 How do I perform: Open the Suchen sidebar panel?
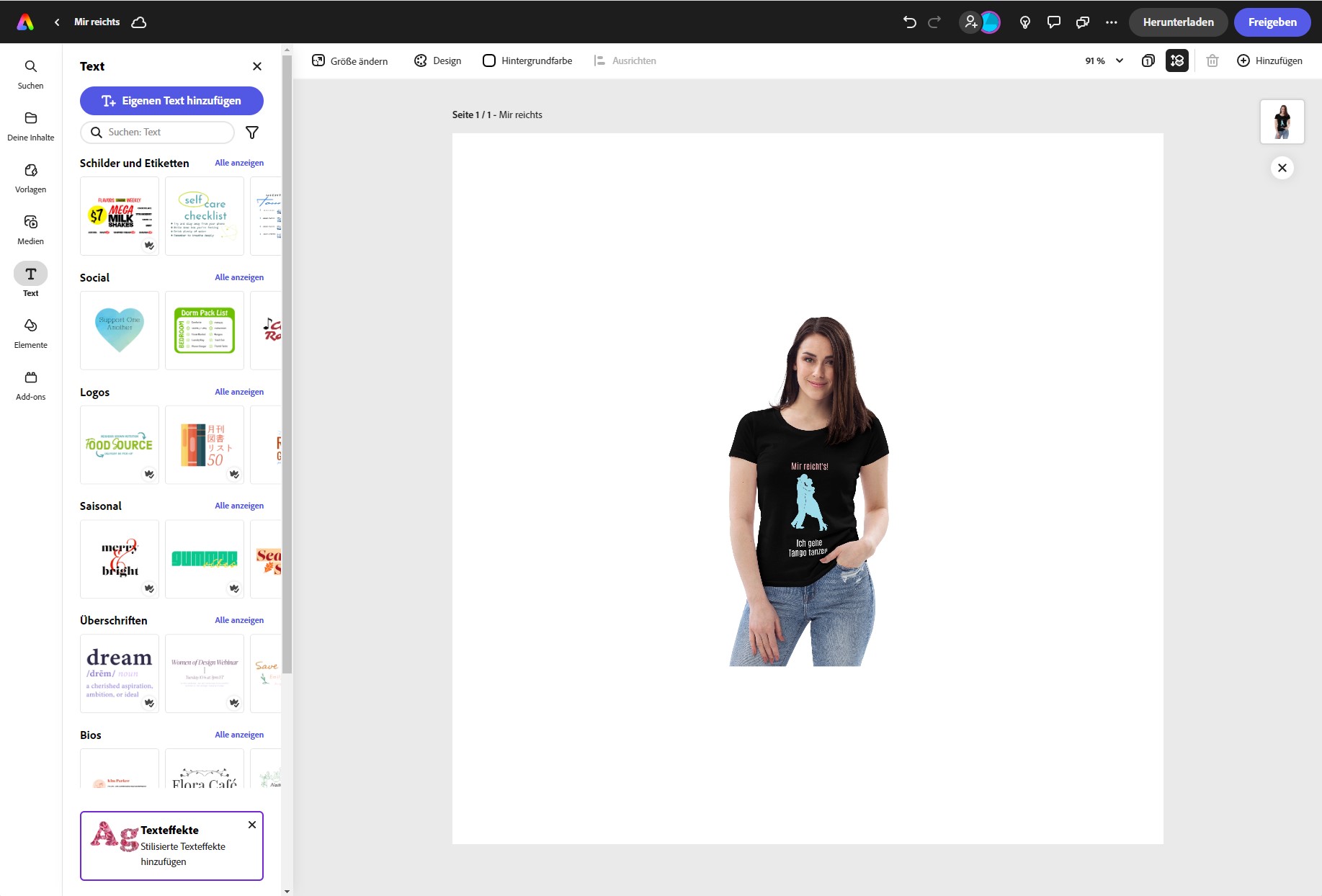[31, 75]
